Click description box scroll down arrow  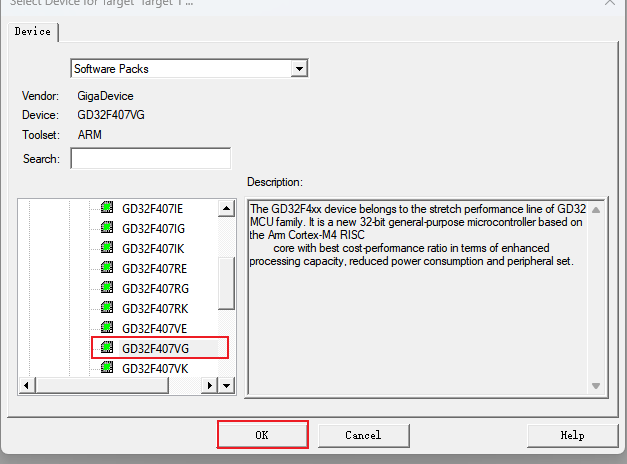596,386
